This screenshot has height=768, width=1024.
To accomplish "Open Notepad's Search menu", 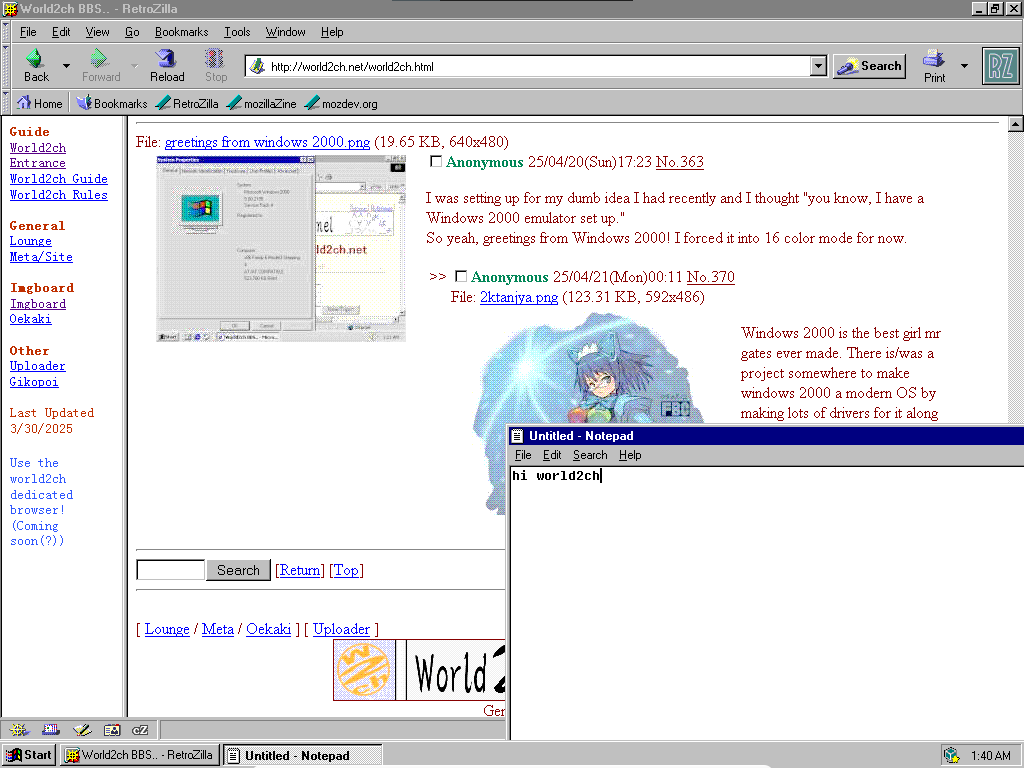I will coord(590,455).
